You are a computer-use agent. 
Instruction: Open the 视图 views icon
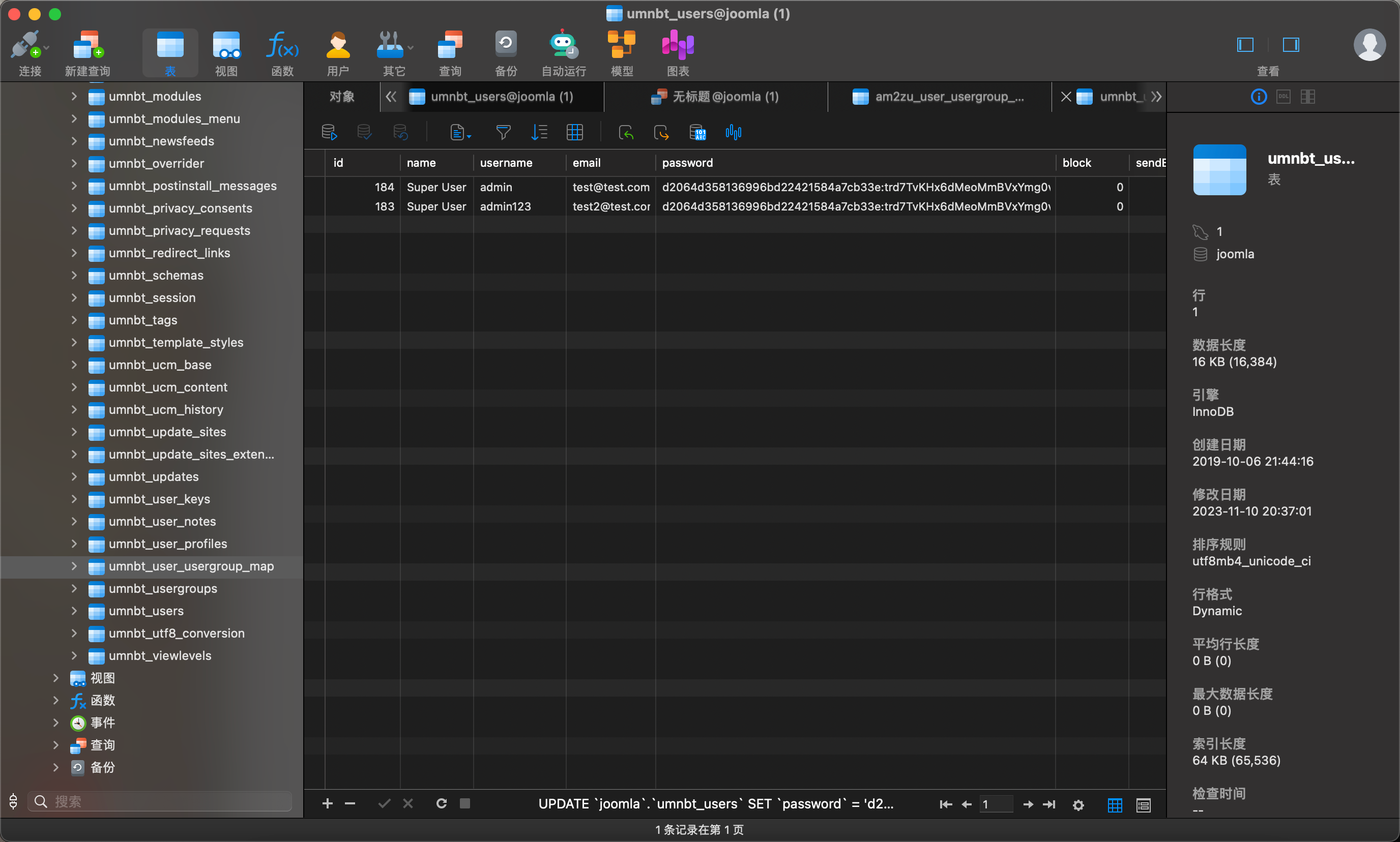(226, 53)
